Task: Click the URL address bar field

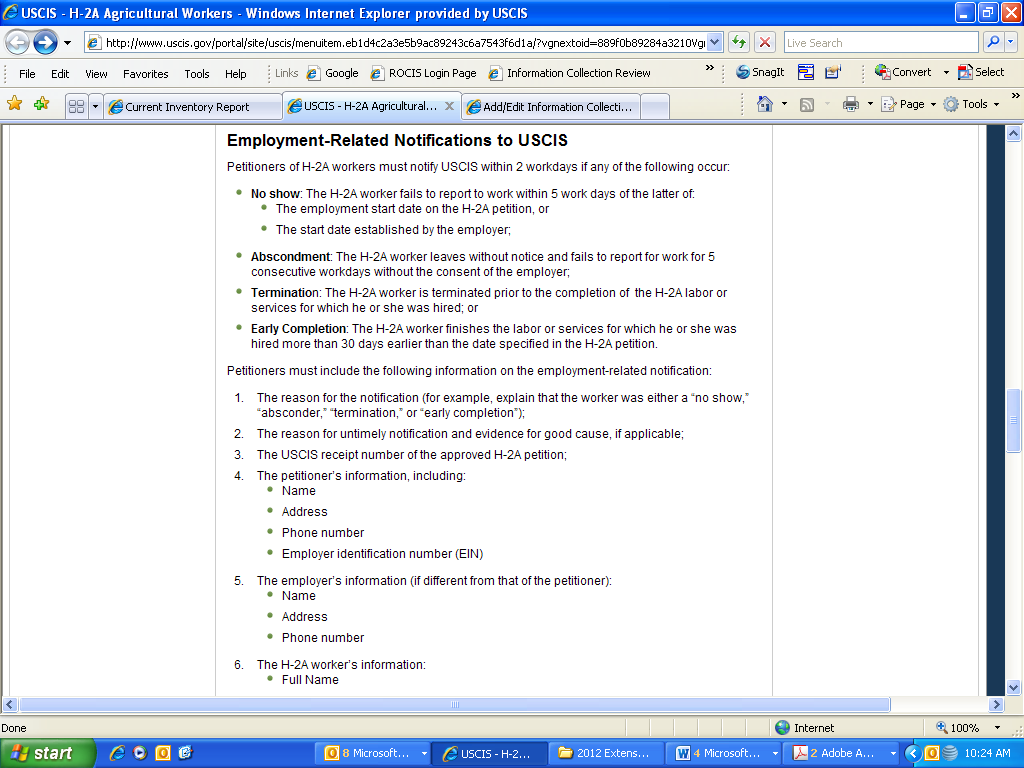Action: (x=397, y=43)
